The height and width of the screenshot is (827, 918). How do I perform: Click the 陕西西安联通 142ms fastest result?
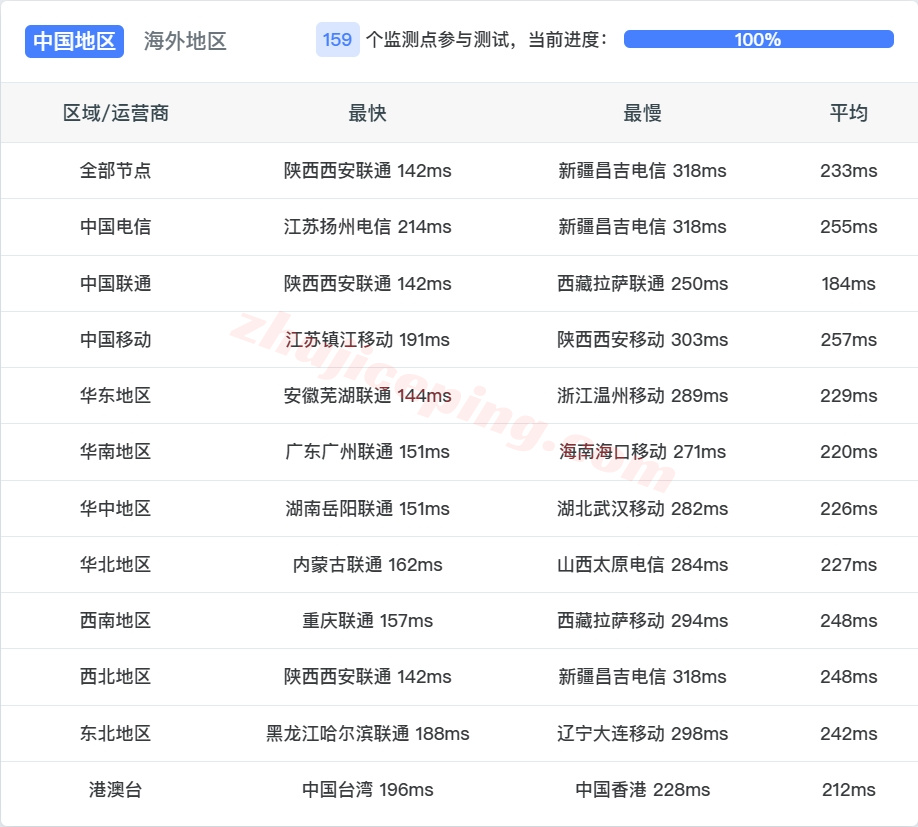tap(368, 171)
